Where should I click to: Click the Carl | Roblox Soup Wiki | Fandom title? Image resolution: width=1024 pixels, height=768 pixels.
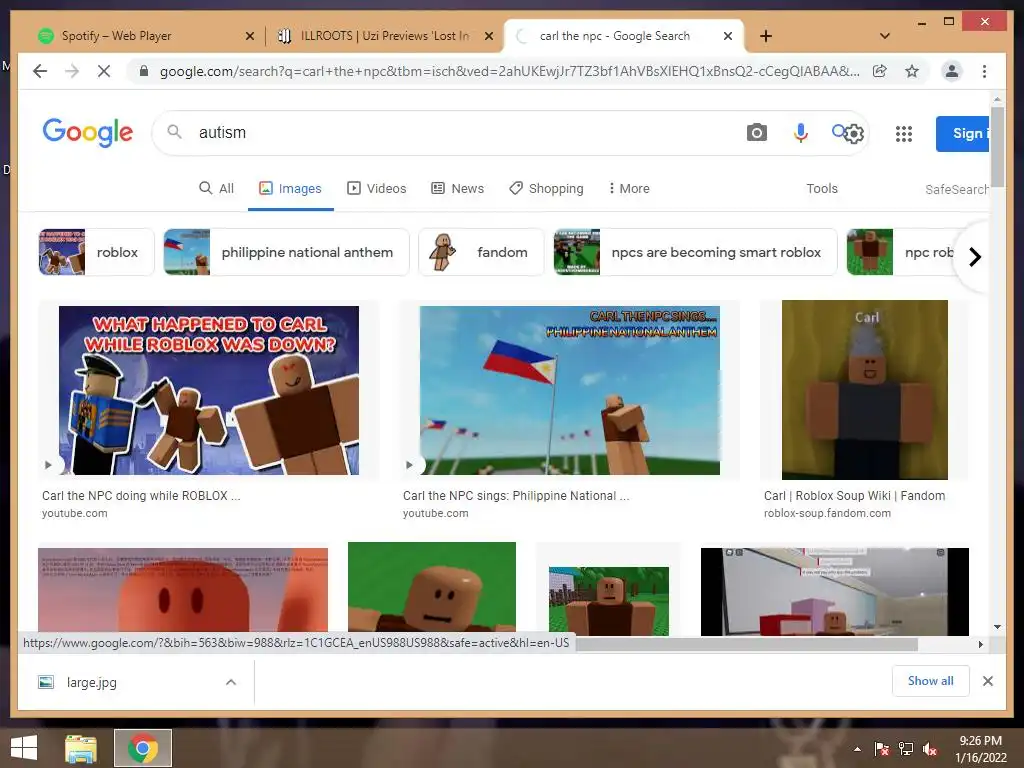coord(854,496)
